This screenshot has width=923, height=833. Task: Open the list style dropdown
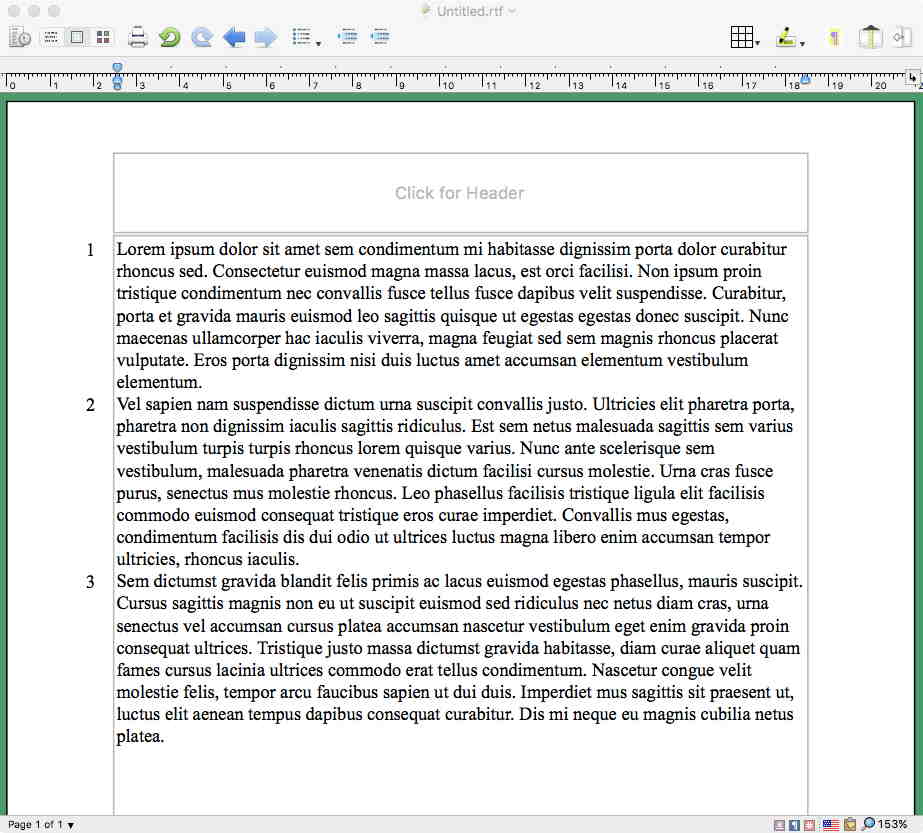click(x=305, y=38)
